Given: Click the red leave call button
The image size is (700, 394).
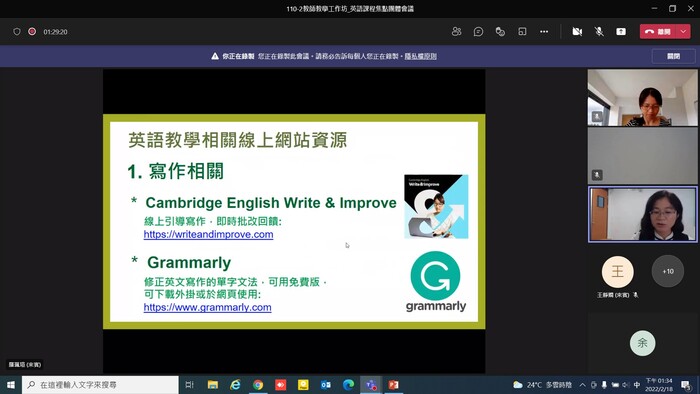Looking at the screenshot, I should click(659, 32).
